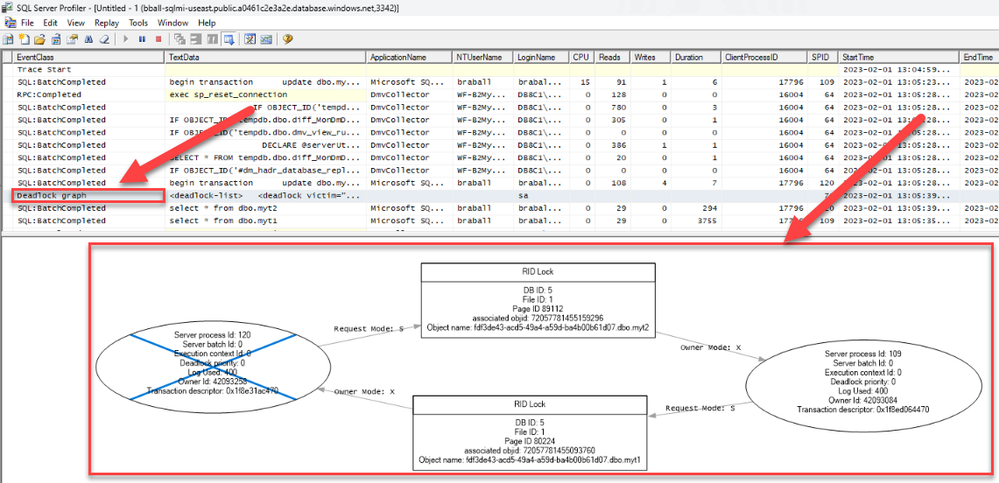Click the ApplicationName column header
Viewport: 999px width, 483px height.
[410, 57]
